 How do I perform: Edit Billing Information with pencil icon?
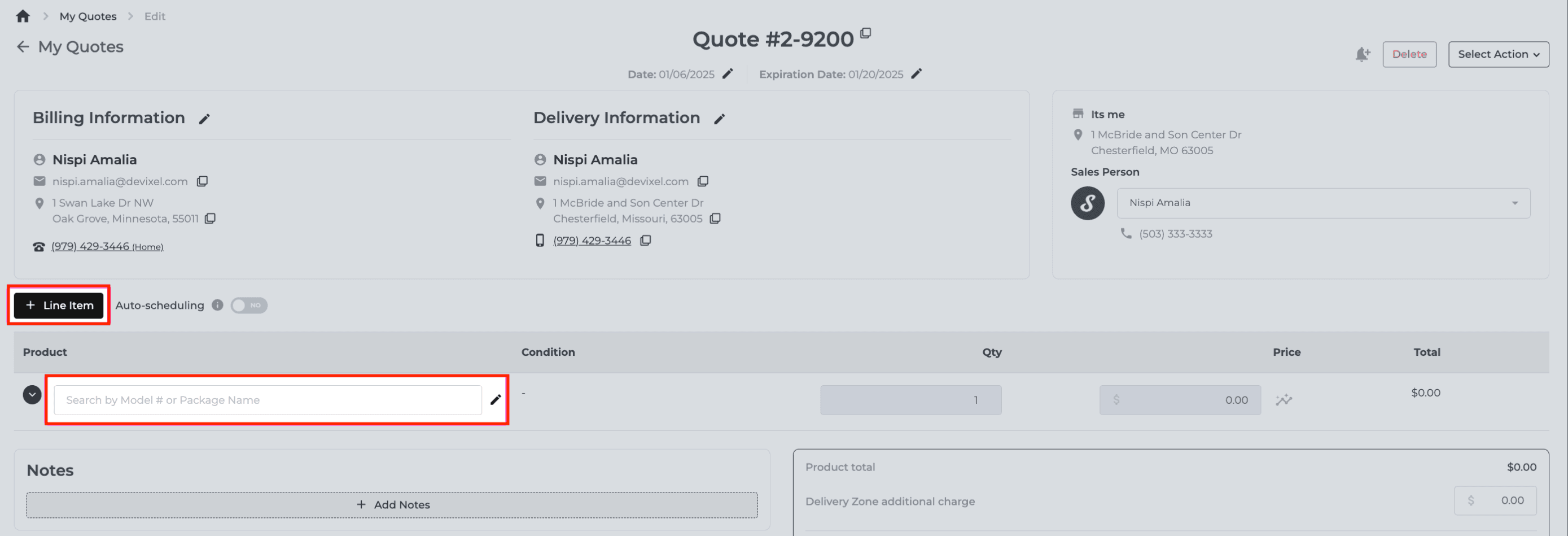tap(204, 119)
